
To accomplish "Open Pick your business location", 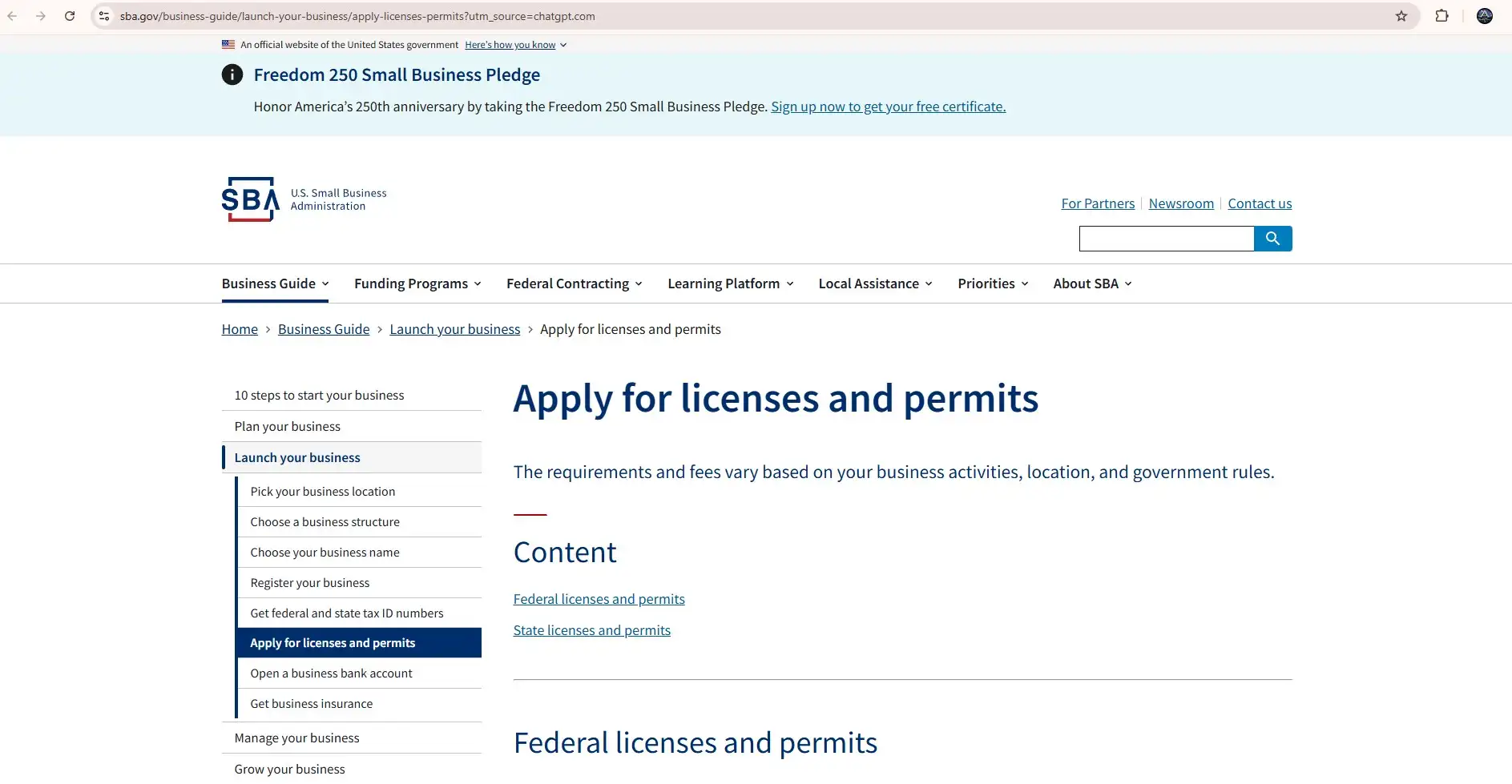I will (x=360, y=492).
